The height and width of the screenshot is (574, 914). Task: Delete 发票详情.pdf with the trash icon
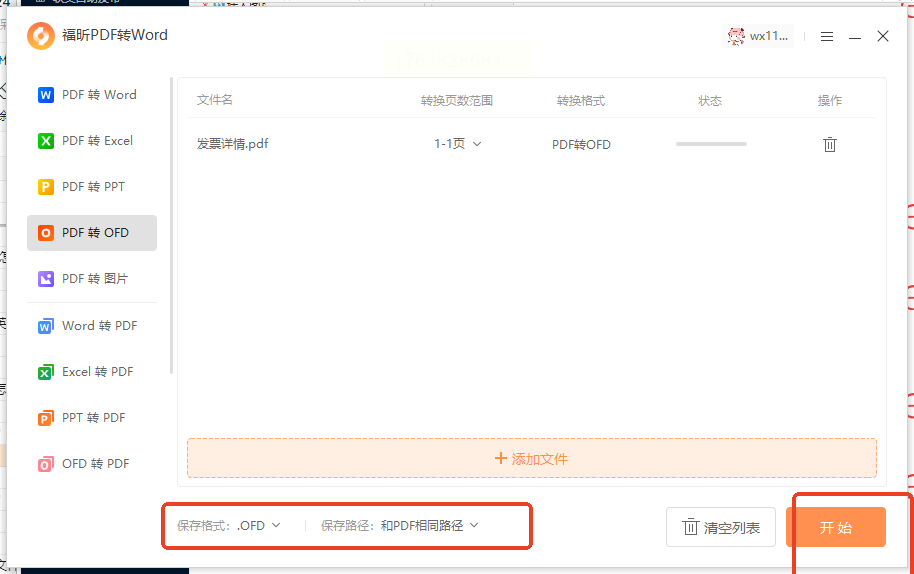(829, 145)
